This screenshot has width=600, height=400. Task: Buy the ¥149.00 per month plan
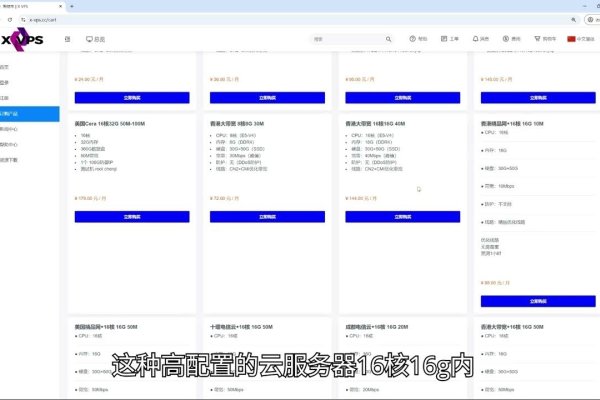coord(538,98)
